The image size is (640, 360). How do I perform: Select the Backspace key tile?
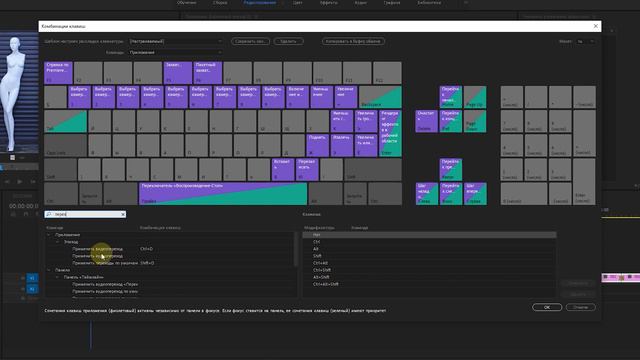point(380,97)
